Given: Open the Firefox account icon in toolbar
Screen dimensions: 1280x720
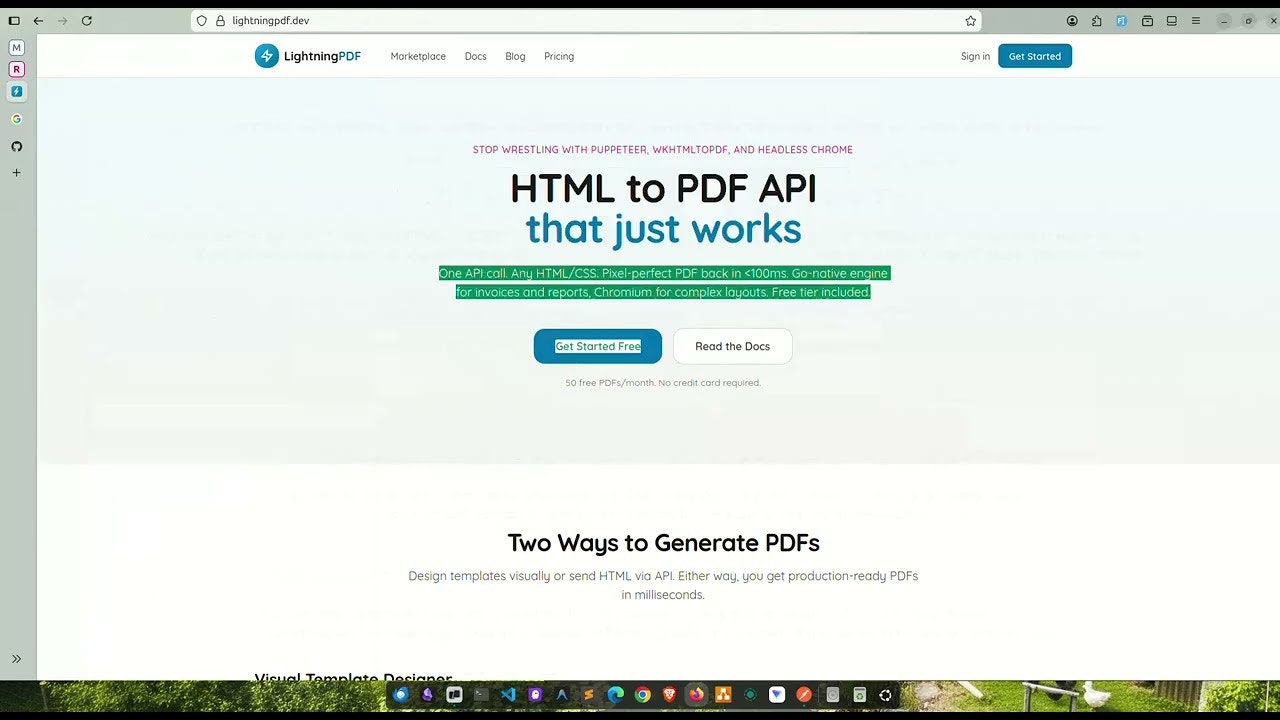Looking at the screenshot, I should click(x=1071, y=20).
